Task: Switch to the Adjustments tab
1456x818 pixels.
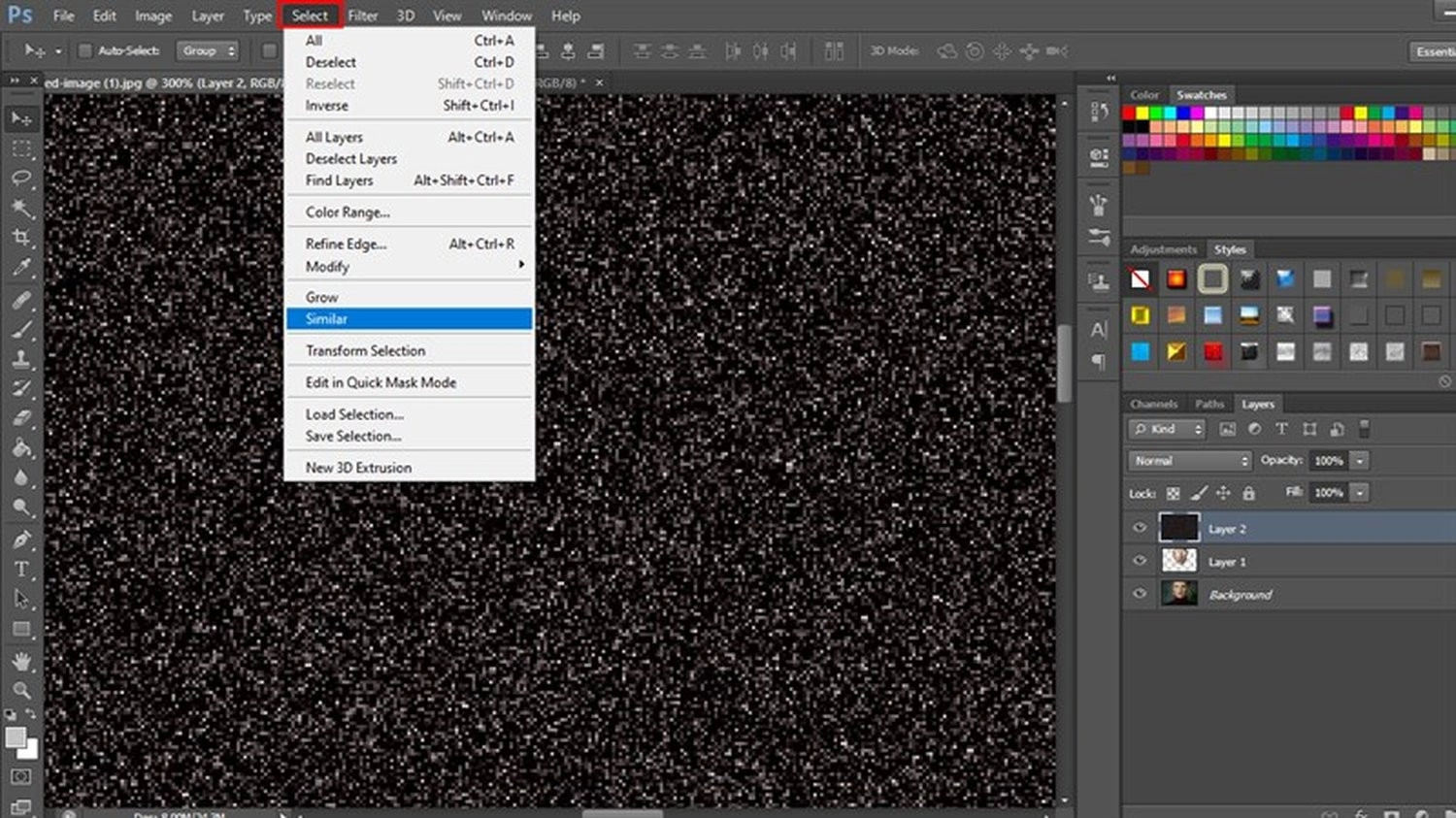Action: point(1163,249)
